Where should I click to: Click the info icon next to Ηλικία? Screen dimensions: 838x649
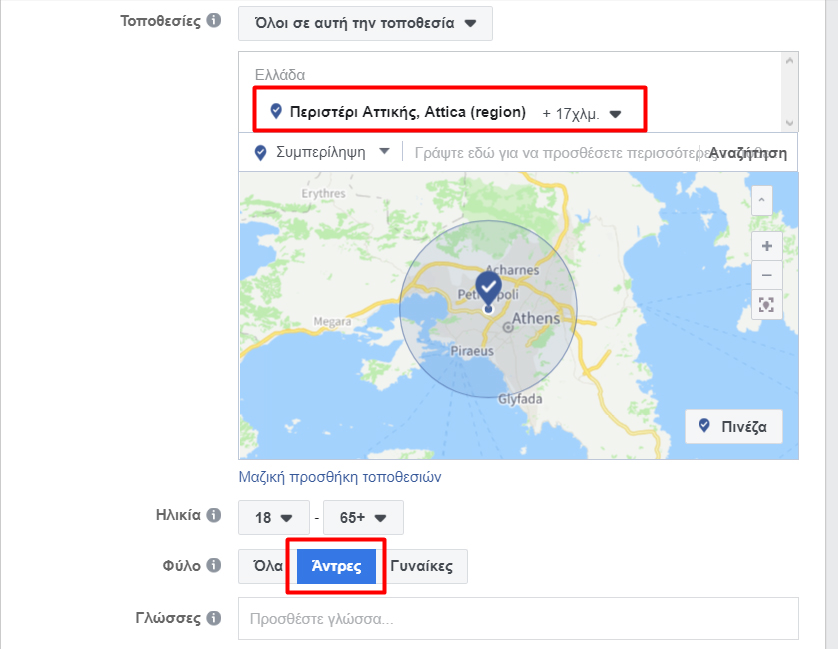213,516
